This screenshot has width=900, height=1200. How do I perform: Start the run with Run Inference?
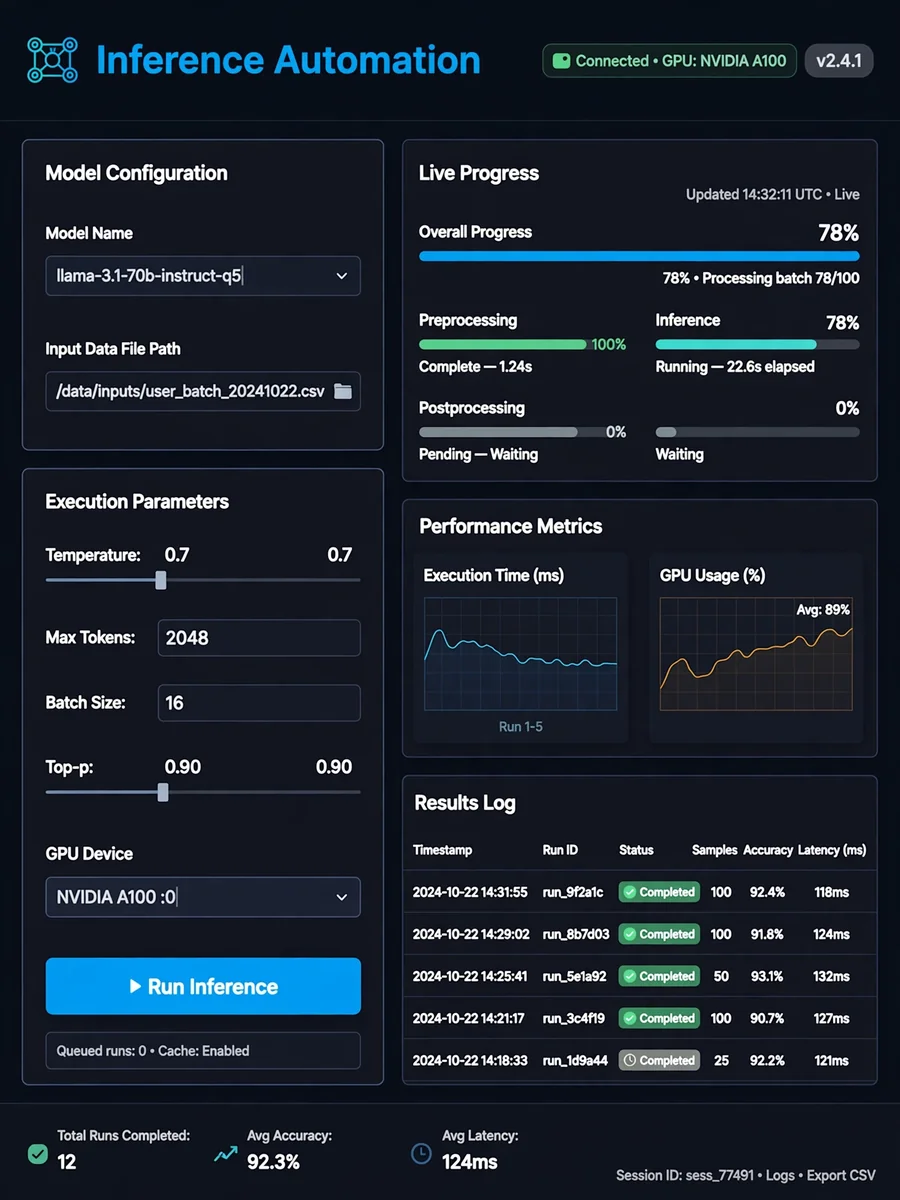pos(203,987)
